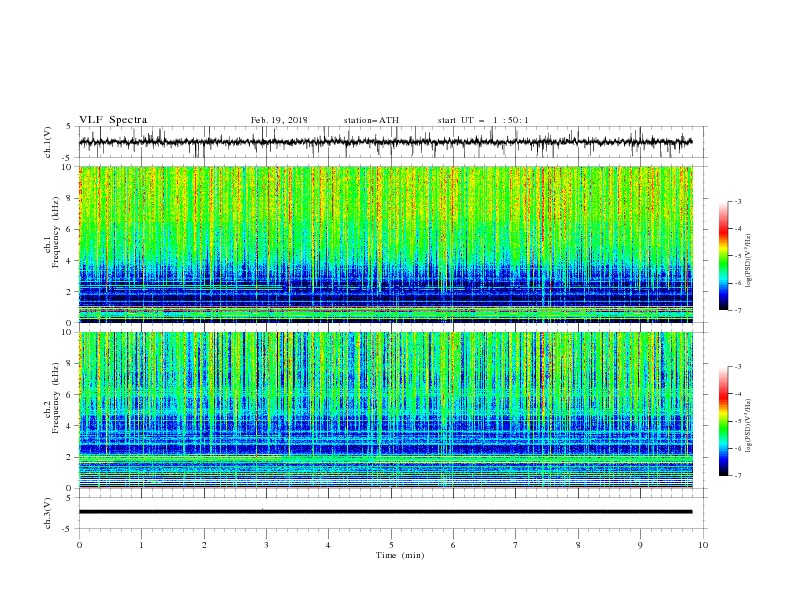
Task: Click the "0" kHz tick on ch.2 frequency axis
Action: (70, 488)
